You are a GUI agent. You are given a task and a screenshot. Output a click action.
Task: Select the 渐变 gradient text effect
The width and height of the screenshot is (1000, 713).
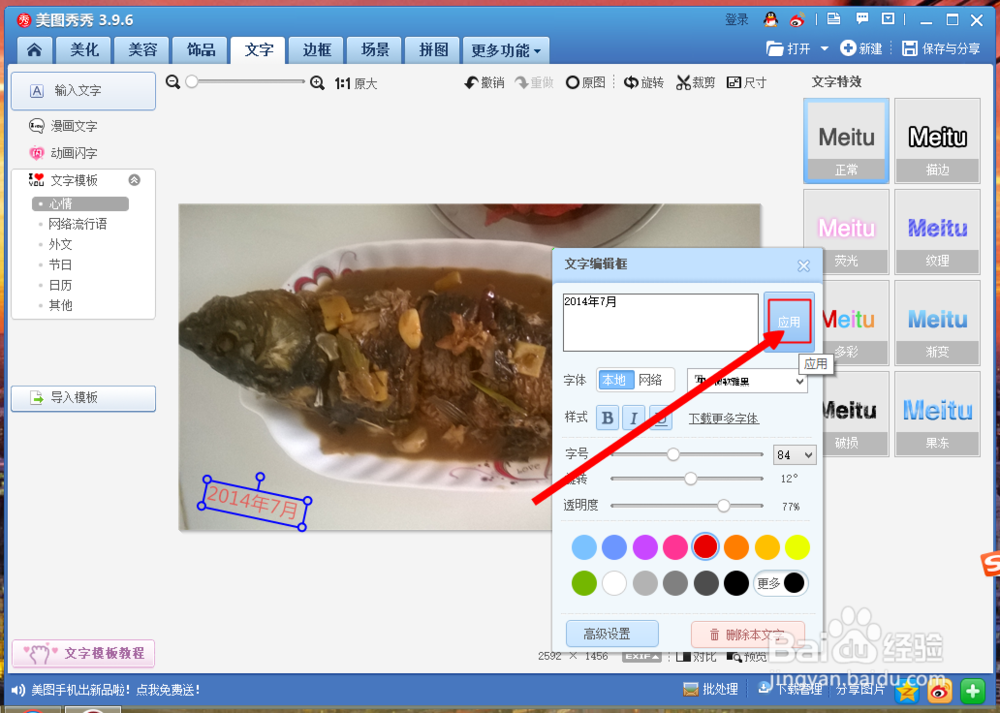(x=938, y=323)
